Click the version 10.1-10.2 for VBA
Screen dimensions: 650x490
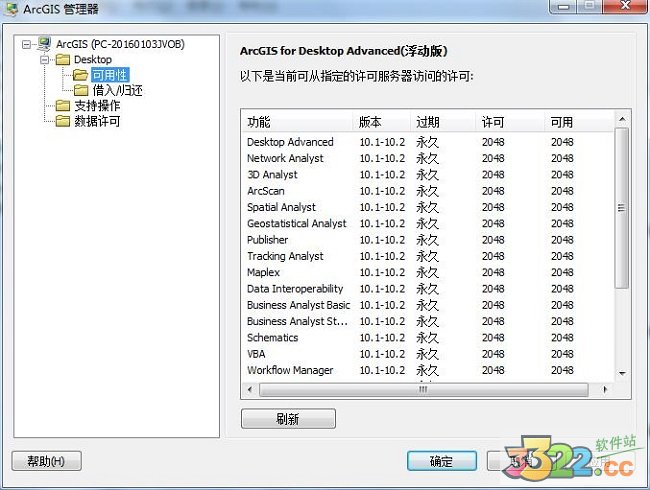coord(382,354)
